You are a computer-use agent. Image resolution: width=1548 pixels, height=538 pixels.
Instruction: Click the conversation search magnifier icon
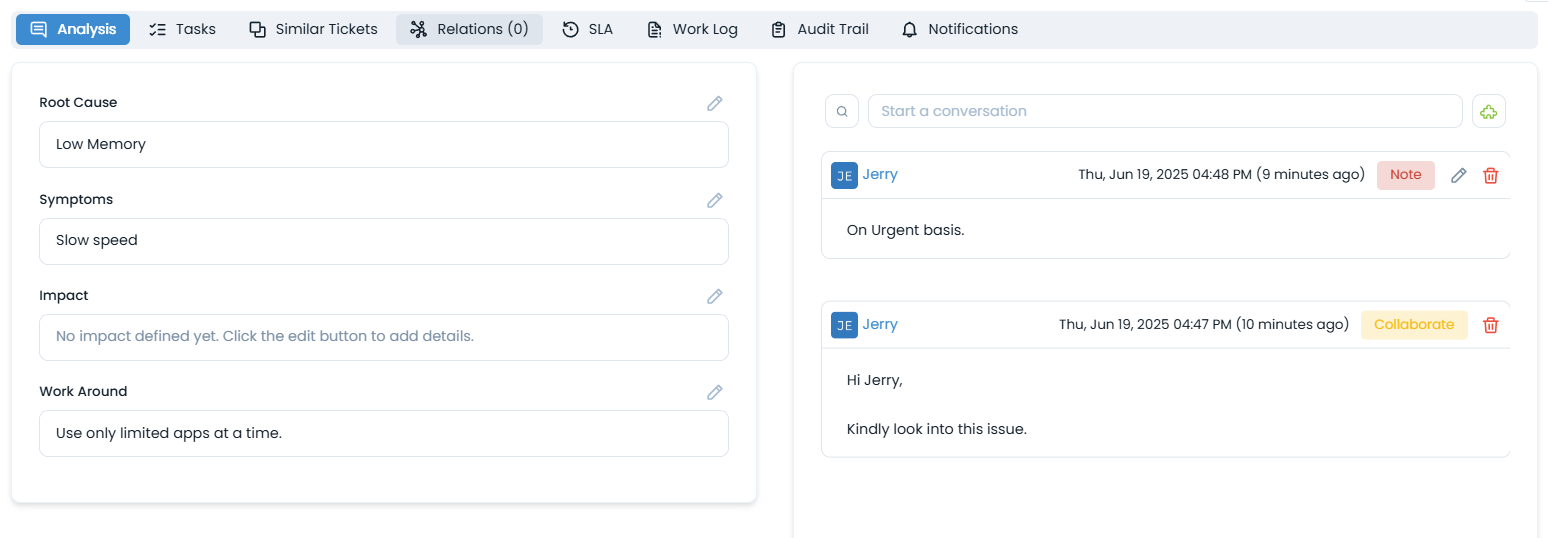(842, 111)
